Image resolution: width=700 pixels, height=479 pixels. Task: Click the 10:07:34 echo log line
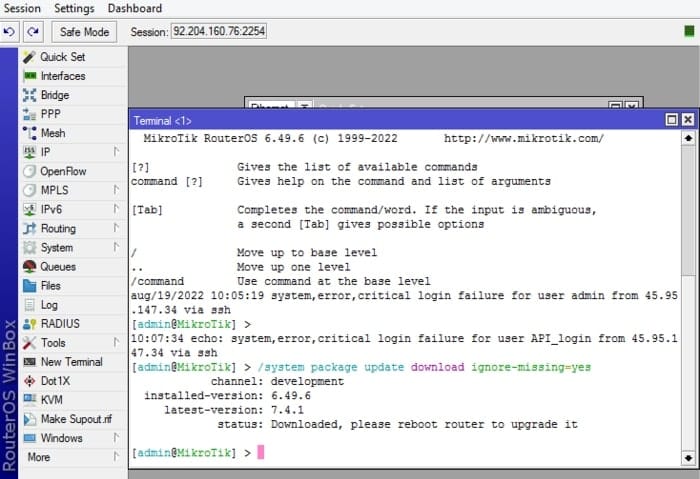pyautogui.click(x=404, y=346)
